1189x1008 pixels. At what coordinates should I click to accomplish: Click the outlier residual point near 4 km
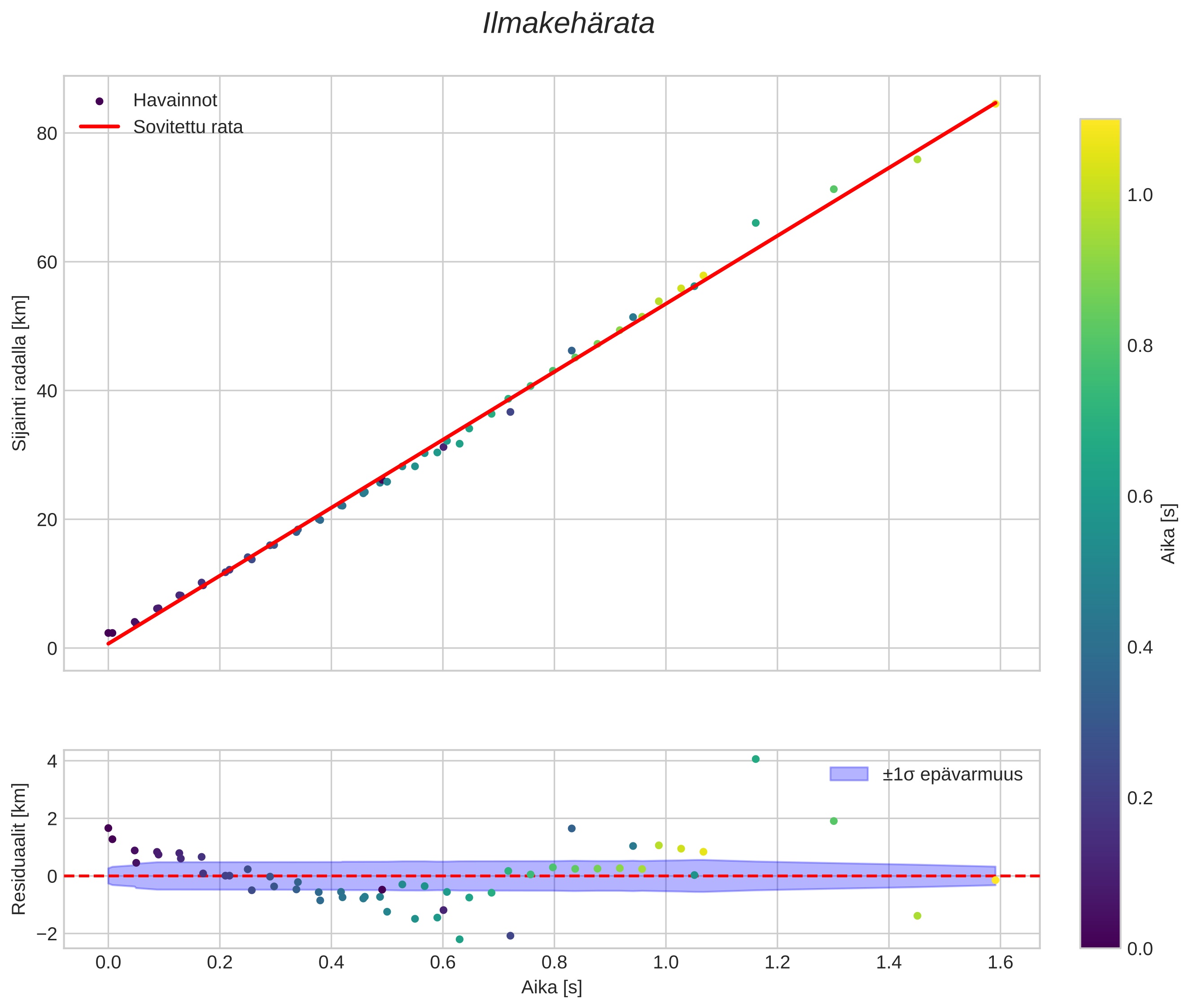(x=755, y=759)
